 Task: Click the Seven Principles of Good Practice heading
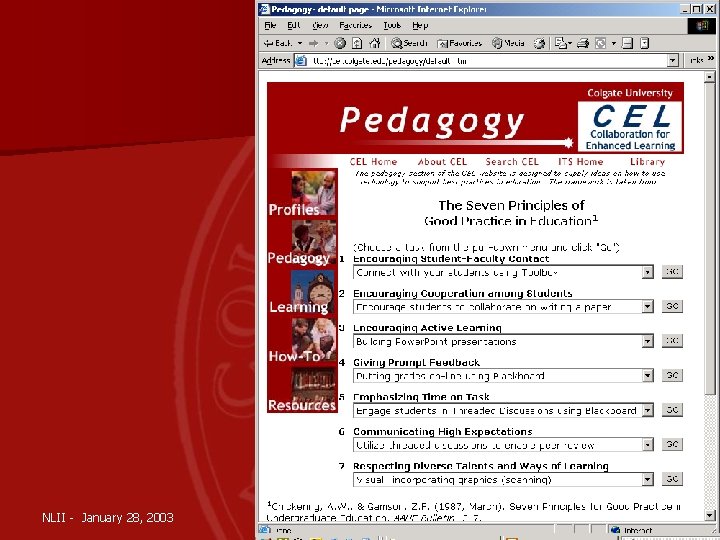coord(511,213)
